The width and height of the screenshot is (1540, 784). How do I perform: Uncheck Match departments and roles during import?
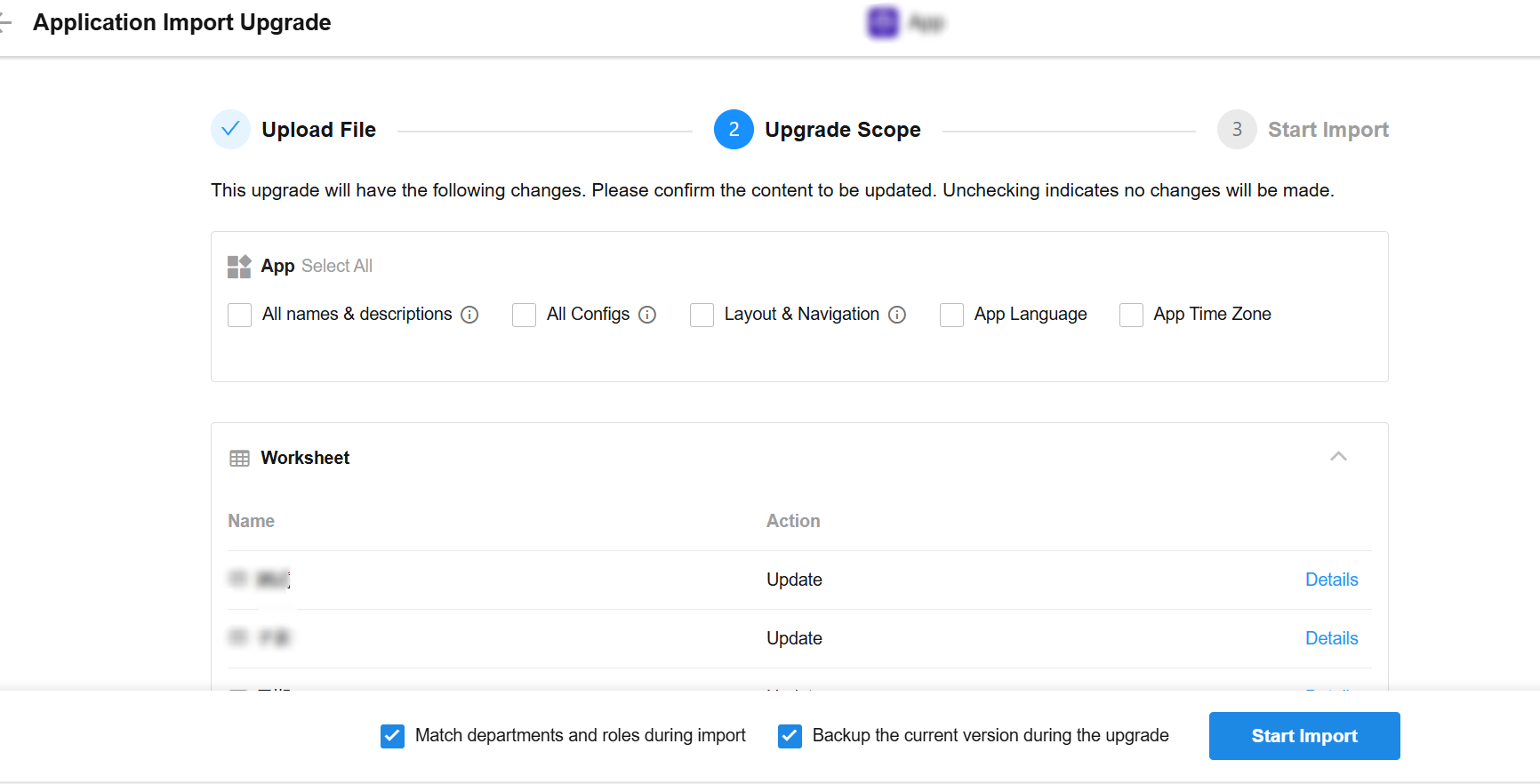coord(392,736)
